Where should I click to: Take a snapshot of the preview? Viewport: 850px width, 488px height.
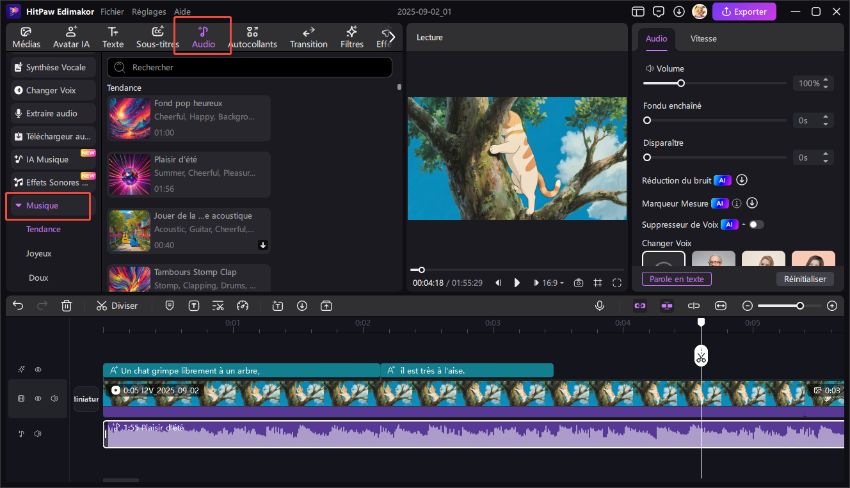click(x=578, y=282)
